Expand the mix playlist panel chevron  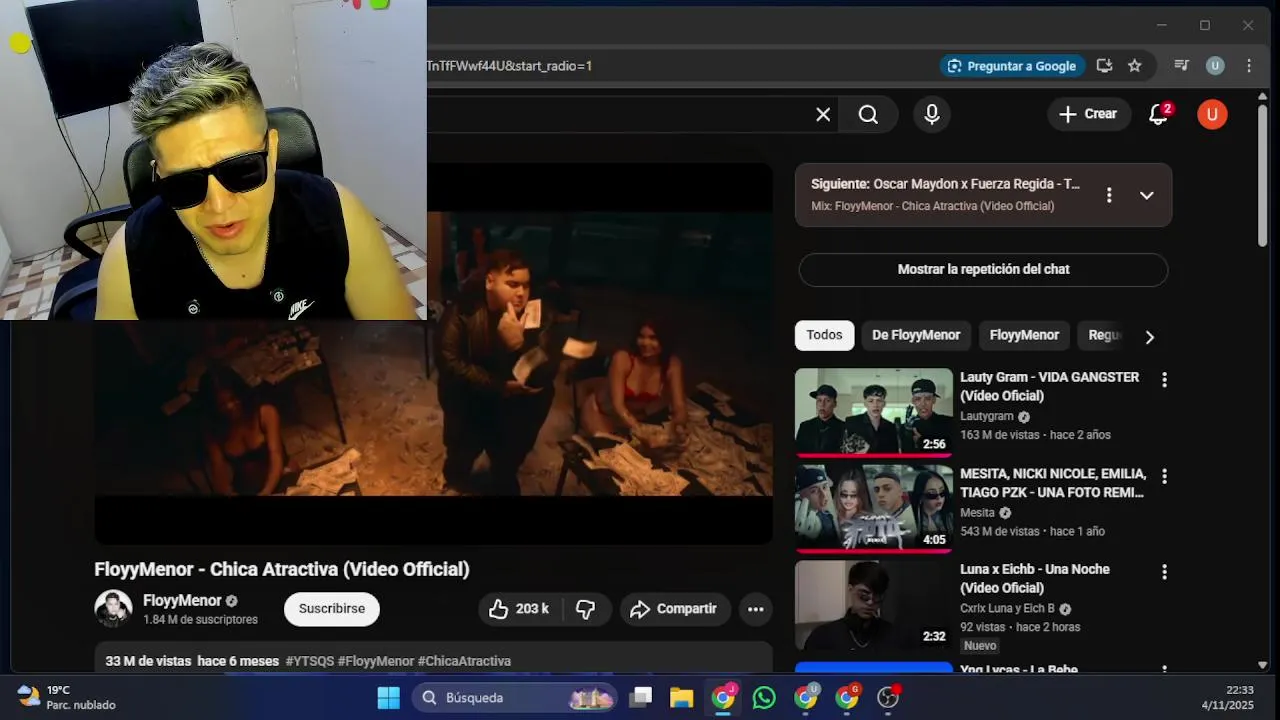click(1147, 195)
